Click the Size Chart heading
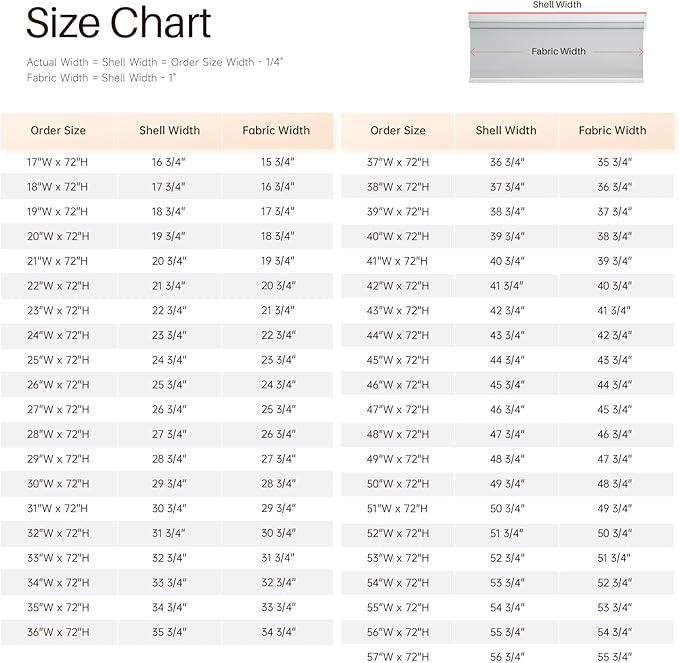This screenshot has width=679, height=663. [x=118, y=23]
